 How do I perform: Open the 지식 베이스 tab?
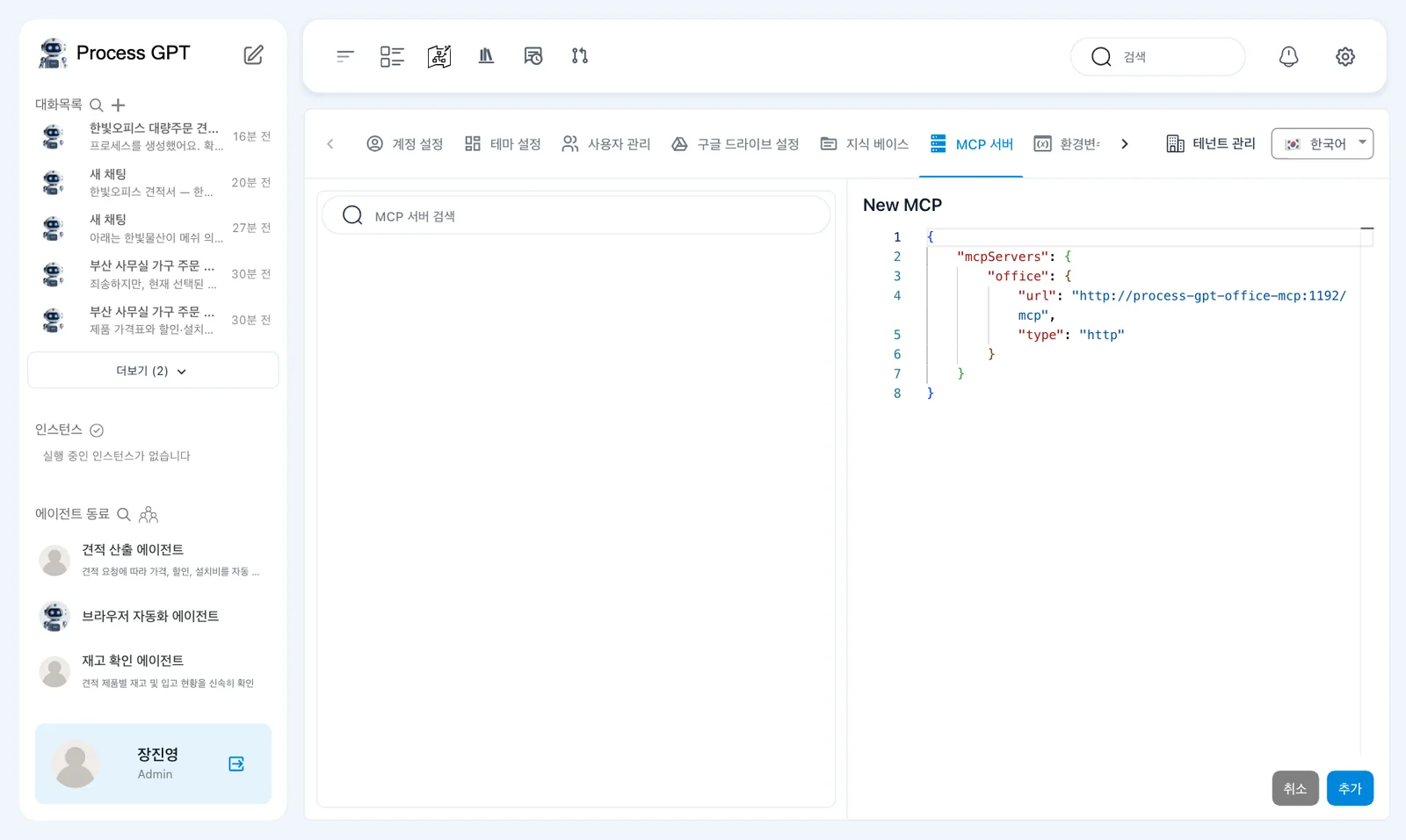[x=865, y=144]
